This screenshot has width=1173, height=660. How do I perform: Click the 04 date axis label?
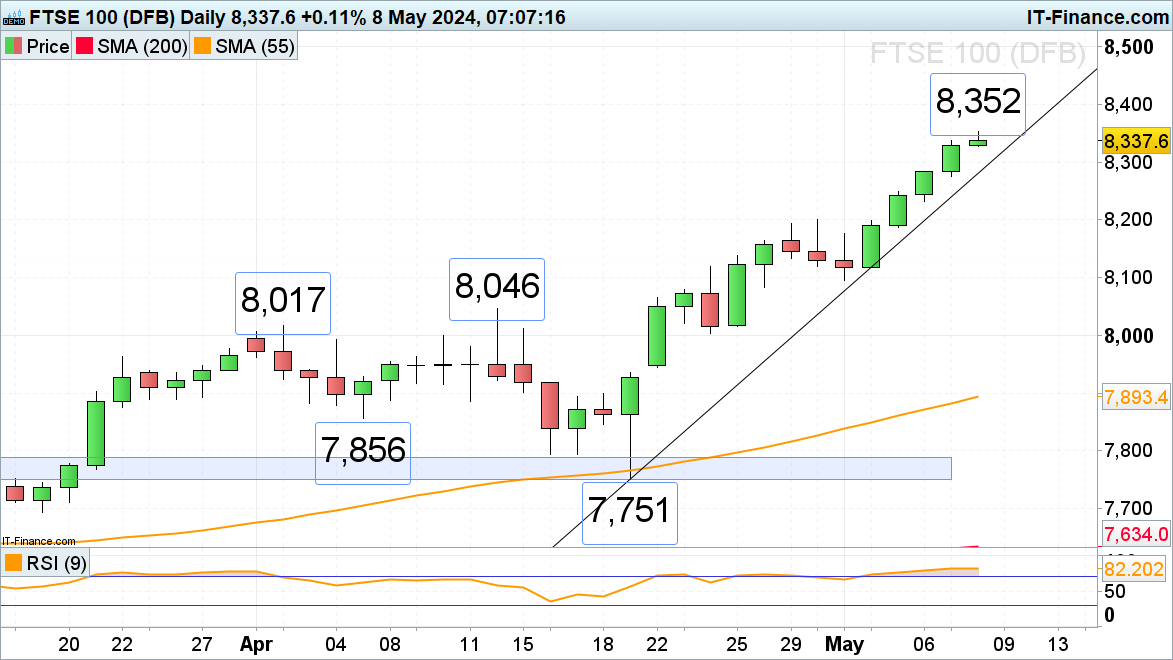point(336,644)
